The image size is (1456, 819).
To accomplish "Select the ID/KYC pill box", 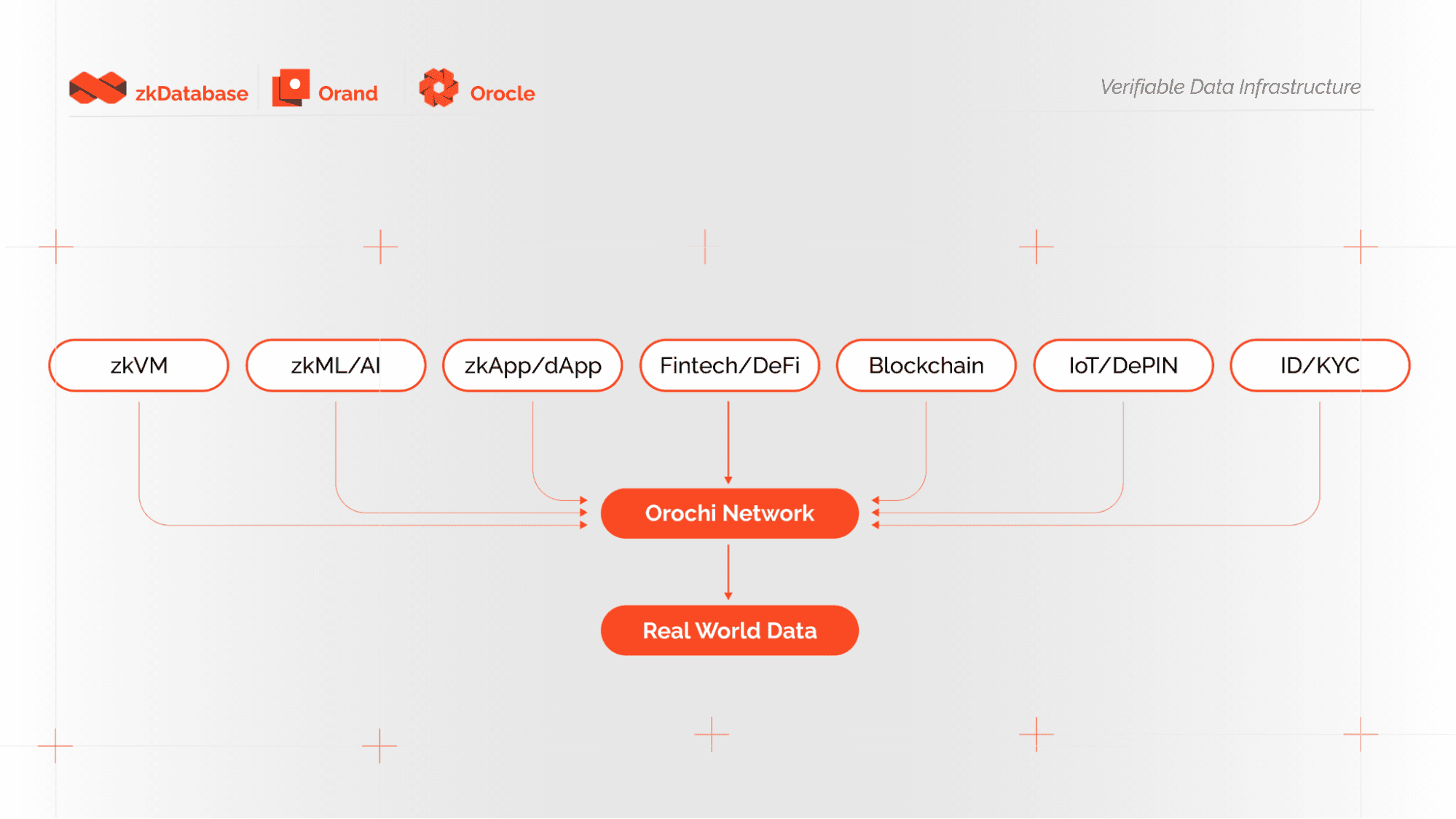I will coord(1319,365).
